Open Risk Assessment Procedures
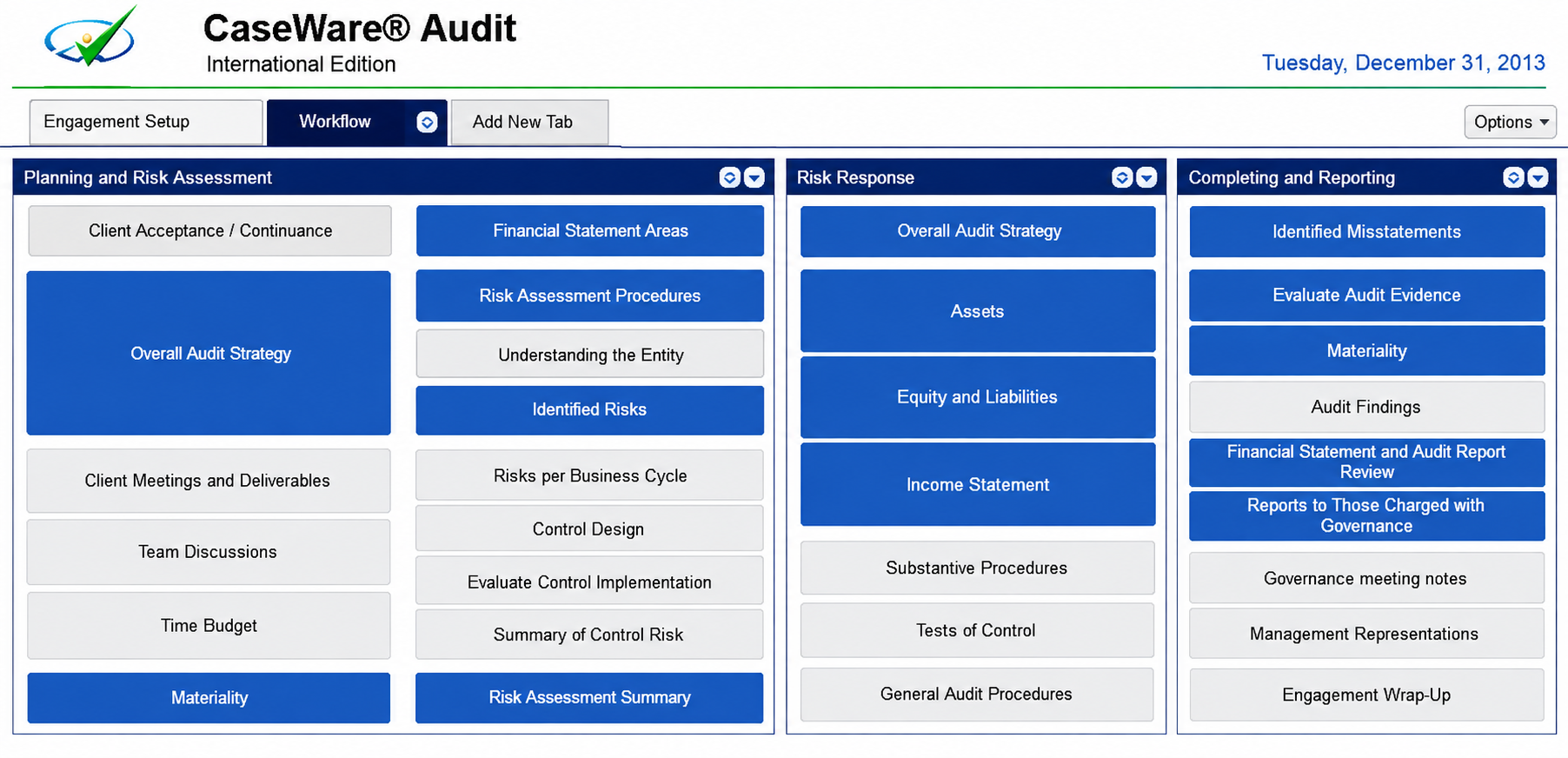Image resolution: width=1568 pixels, height=758 pixels. click(590, 296)
